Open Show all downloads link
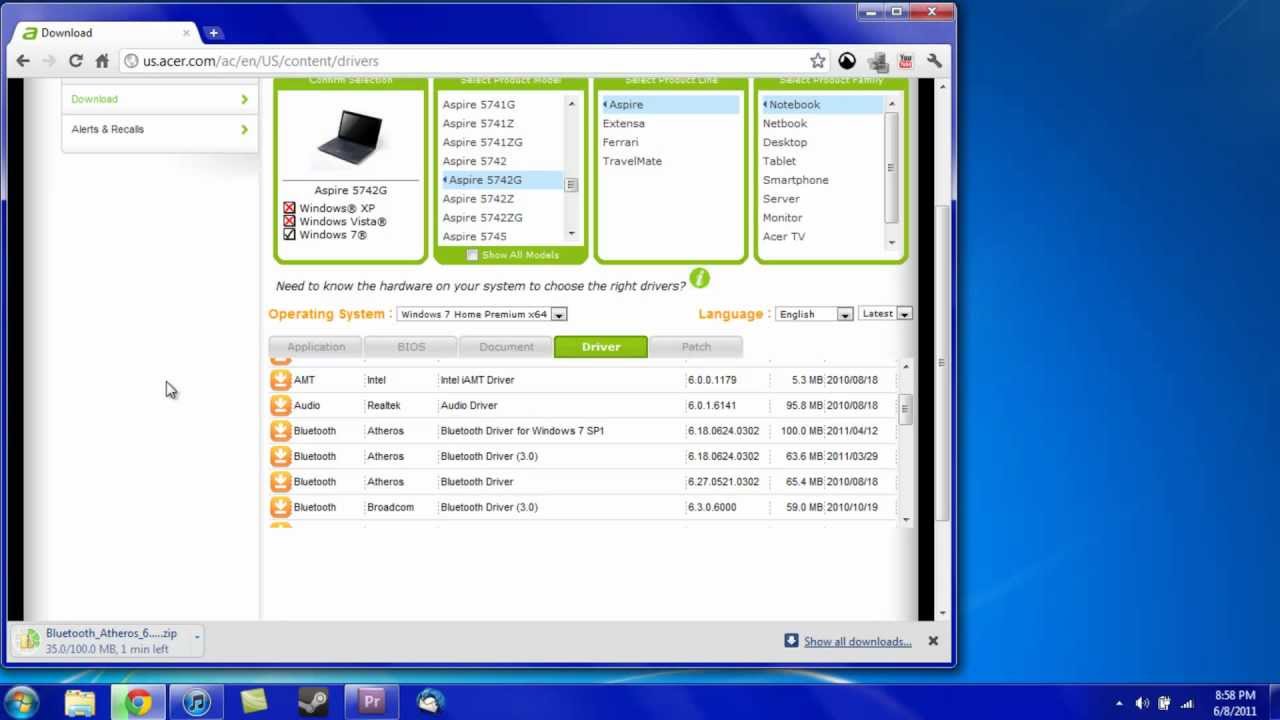Screen dimensions: 1280x720 coord(857,641)
